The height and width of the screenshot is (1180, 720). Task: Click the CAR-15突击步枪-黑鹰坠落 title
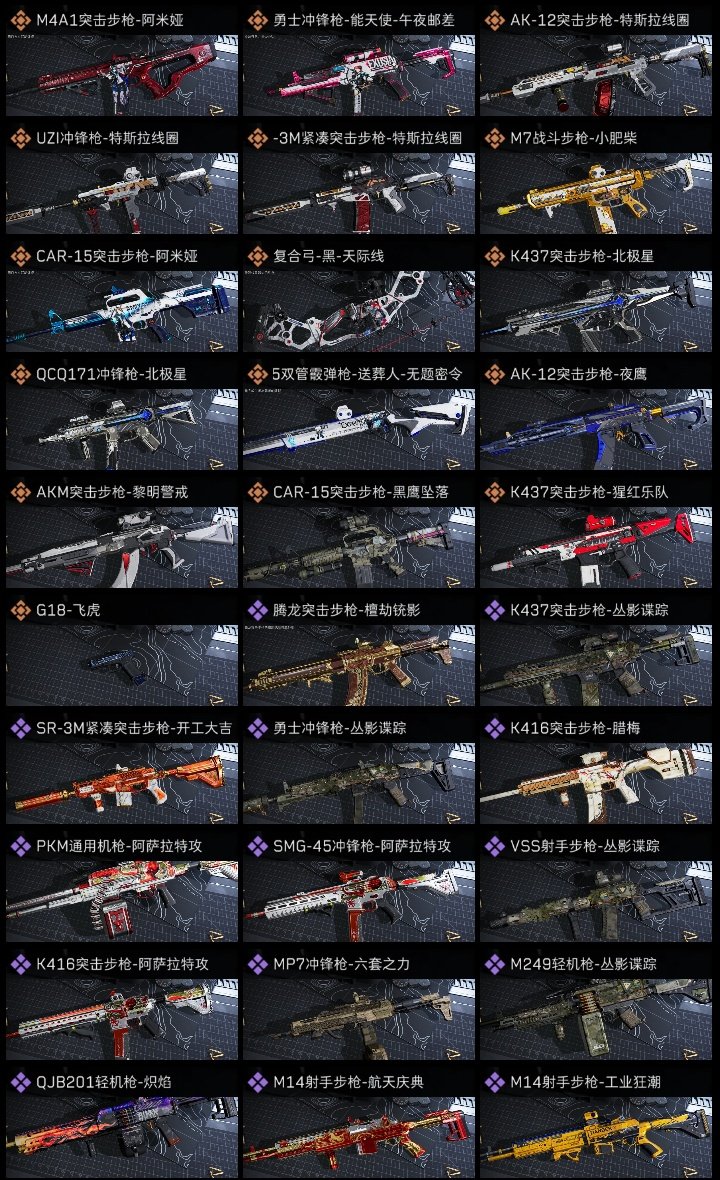coord(360,492)
